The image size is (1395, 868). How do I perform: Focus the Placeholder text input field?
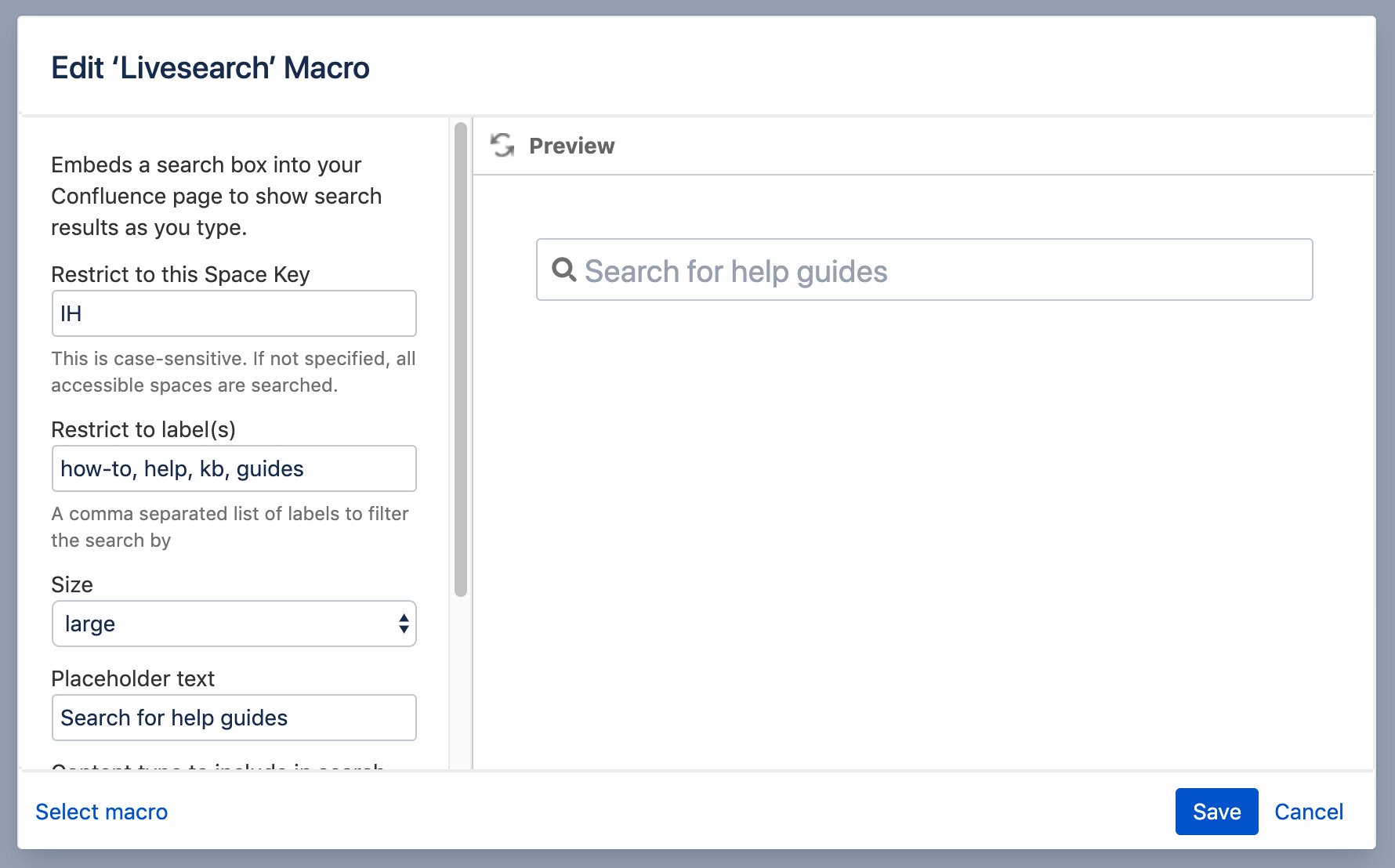(234, 718)
